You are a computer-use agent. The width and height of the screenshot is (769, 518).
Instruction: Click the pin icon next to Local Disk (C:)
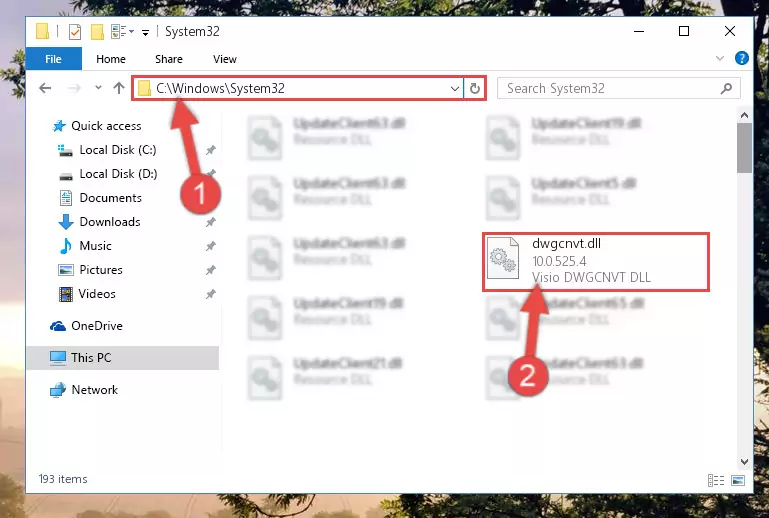click(x=210, y=150)
